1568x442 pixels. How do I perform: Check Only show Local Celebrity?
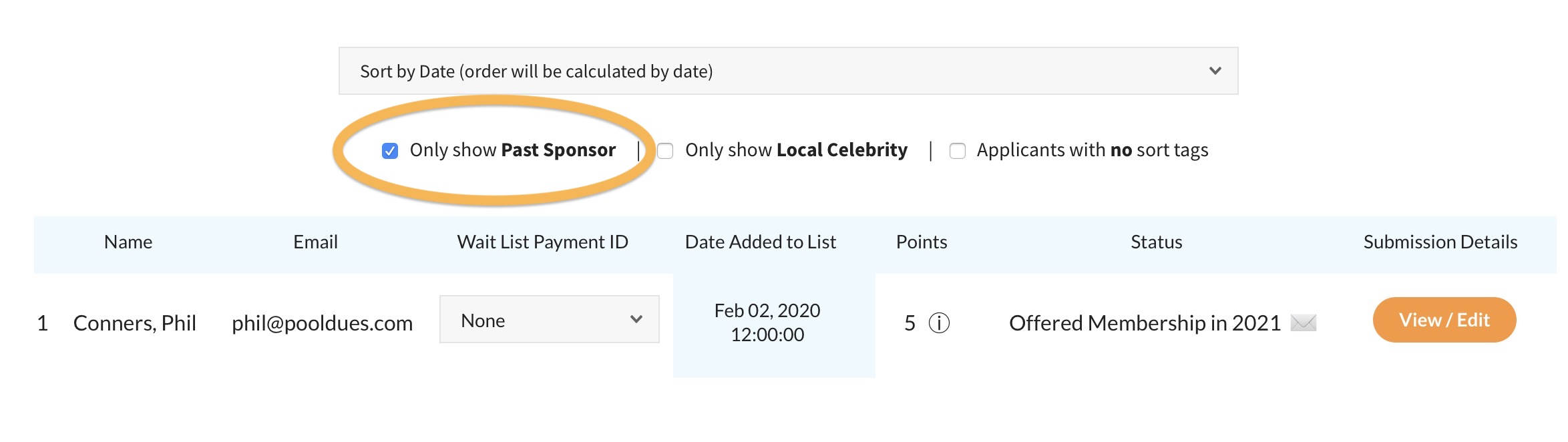coord(665,151)
